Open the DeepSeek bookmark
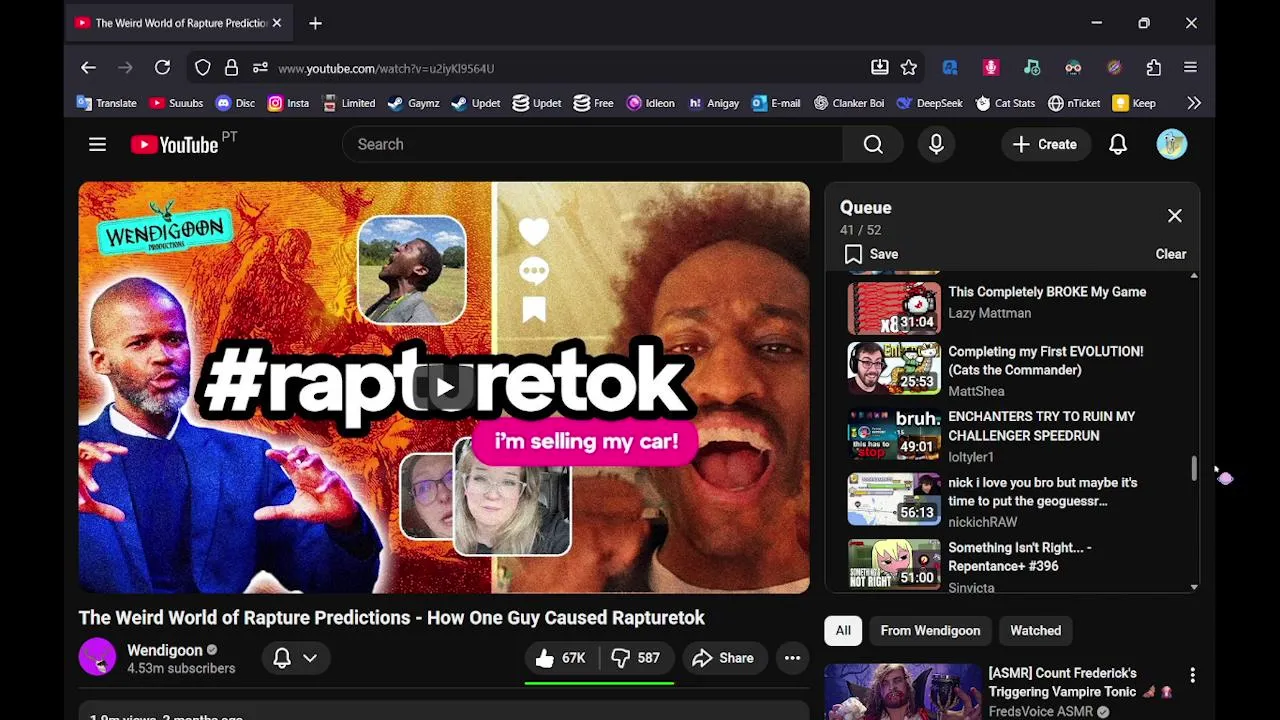The width and height of the screenshot is (1280, 720). 929,103
